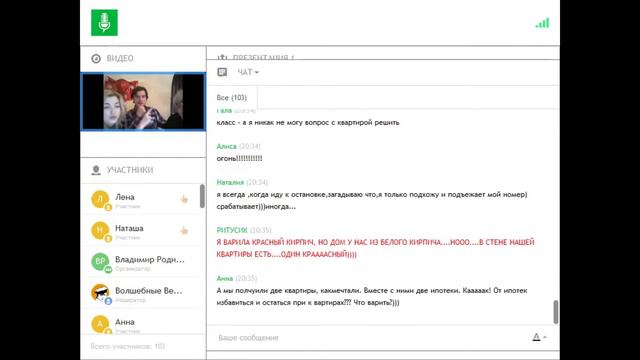Click the clock icon next to ВИДЕО

point(96,58)
